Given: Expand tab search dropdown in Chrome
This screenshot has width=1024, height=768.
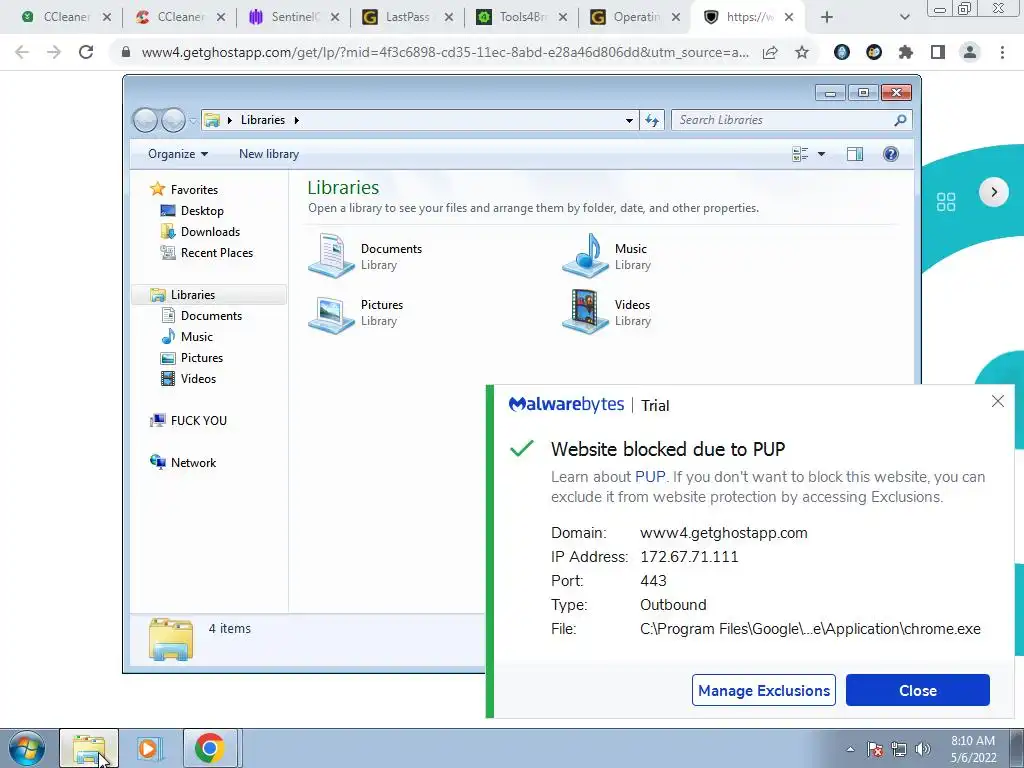Looking at the screenshot, I should [904, 17].
